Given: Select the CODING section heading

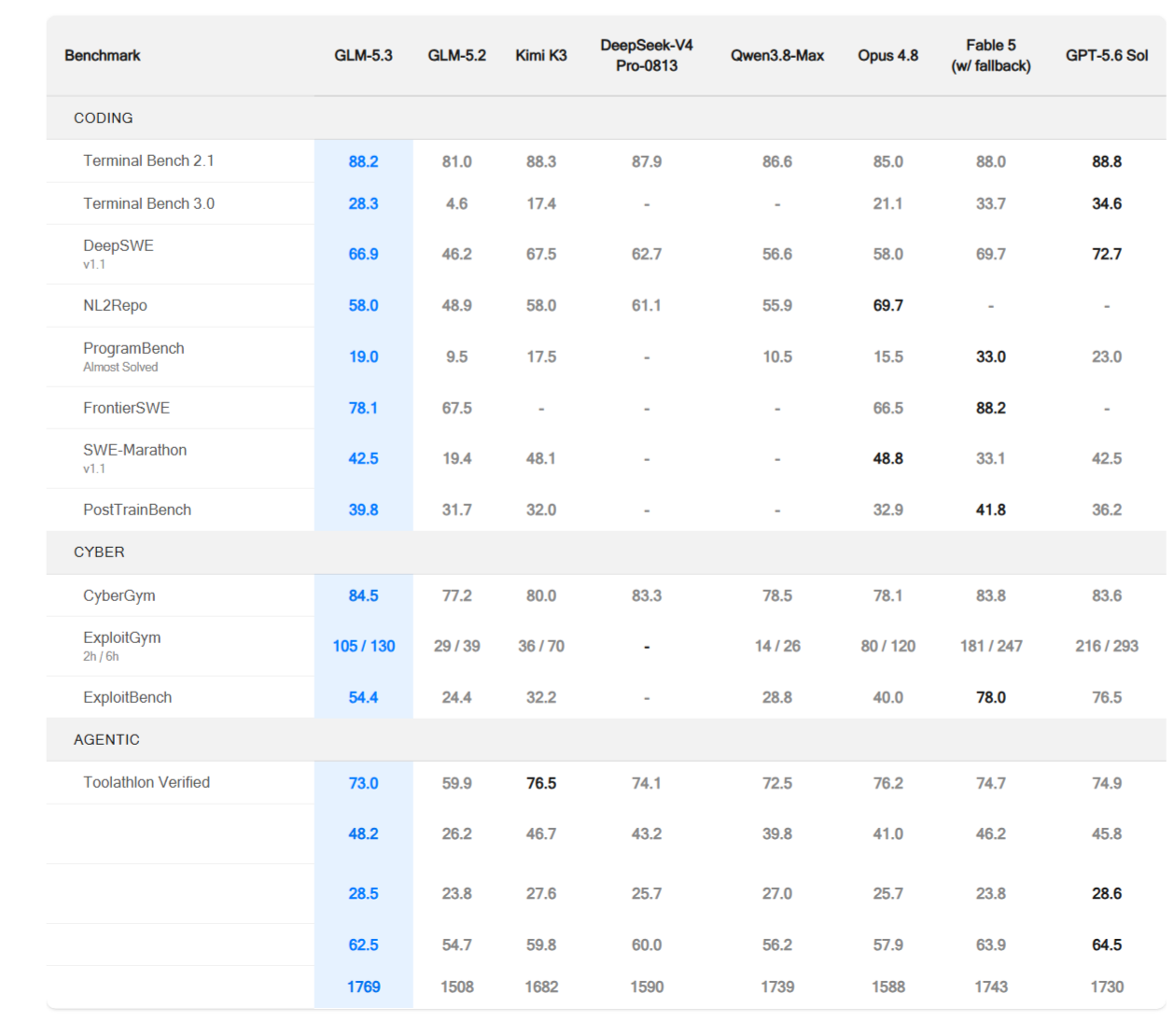Looking at the screenshot, I should tap(104, 119).
